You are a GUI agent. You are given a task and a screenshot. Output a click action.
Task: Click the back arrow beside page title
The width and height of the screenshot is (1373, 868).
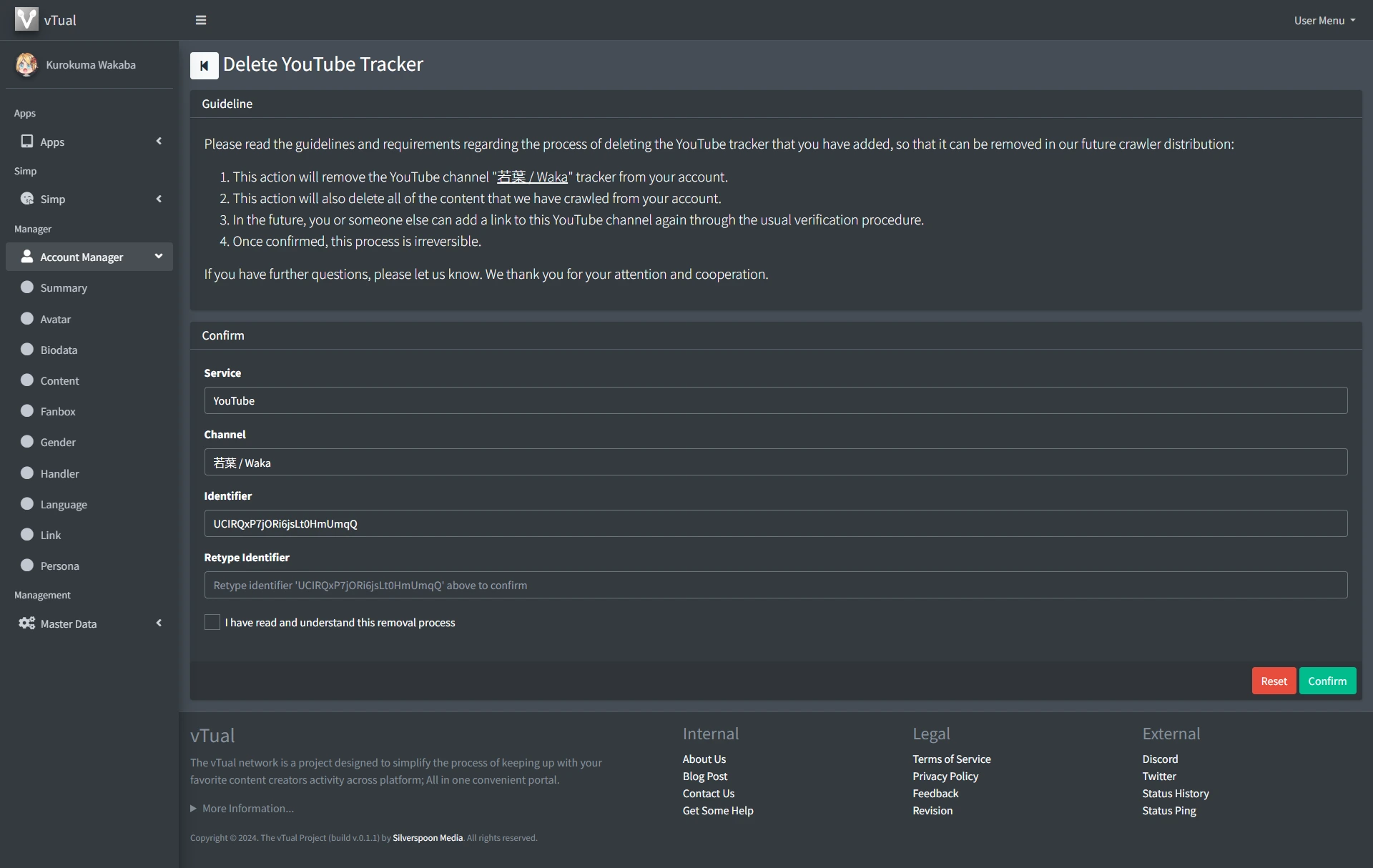(204, 66)
